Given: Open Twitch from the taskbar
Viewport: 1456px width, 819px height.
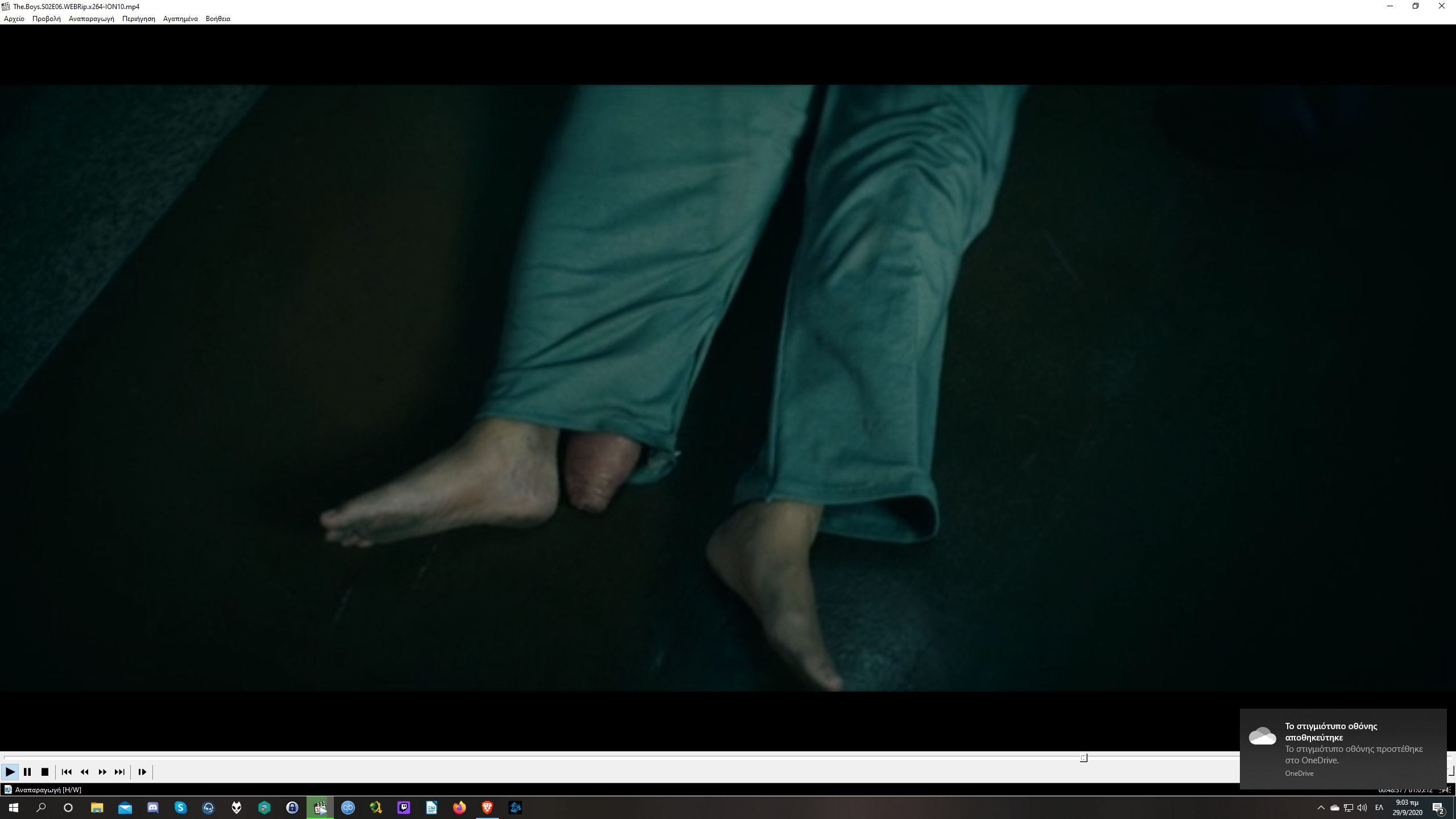Looking at the screenshot, I should coord(404,808).
